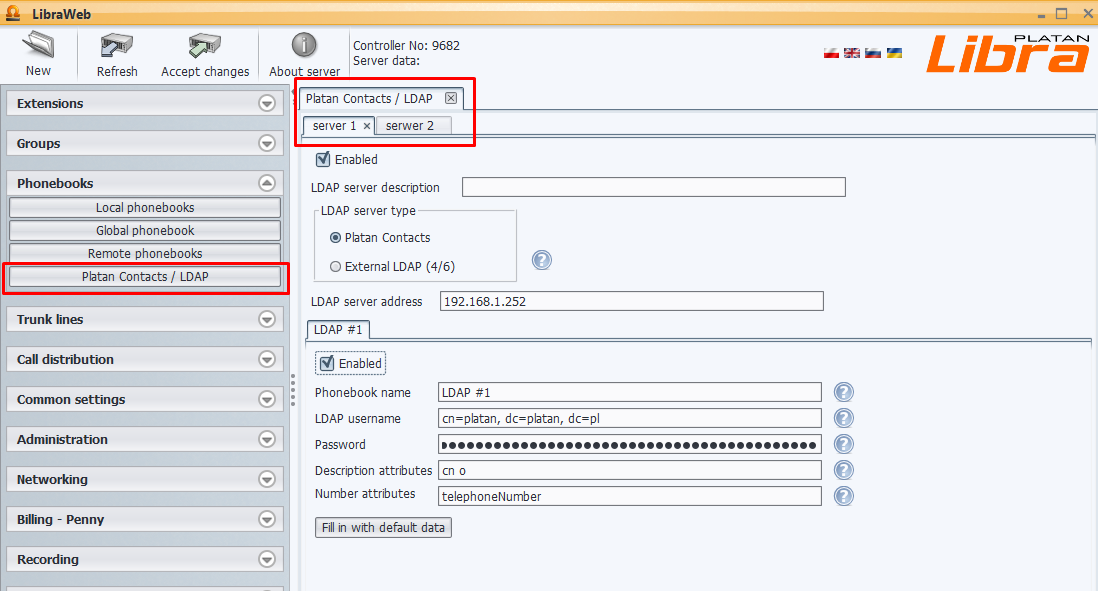Switch language to Polish flag
The width and height of the screenshot is (1098, 591).
pyautogui.click(x=831, y=53)
